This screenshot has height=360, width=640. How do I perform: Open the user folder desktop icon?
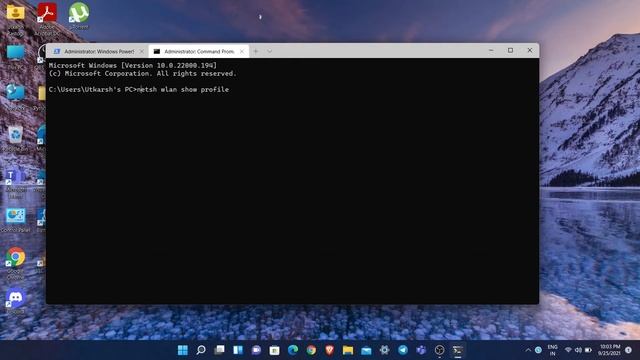[16, 17]
